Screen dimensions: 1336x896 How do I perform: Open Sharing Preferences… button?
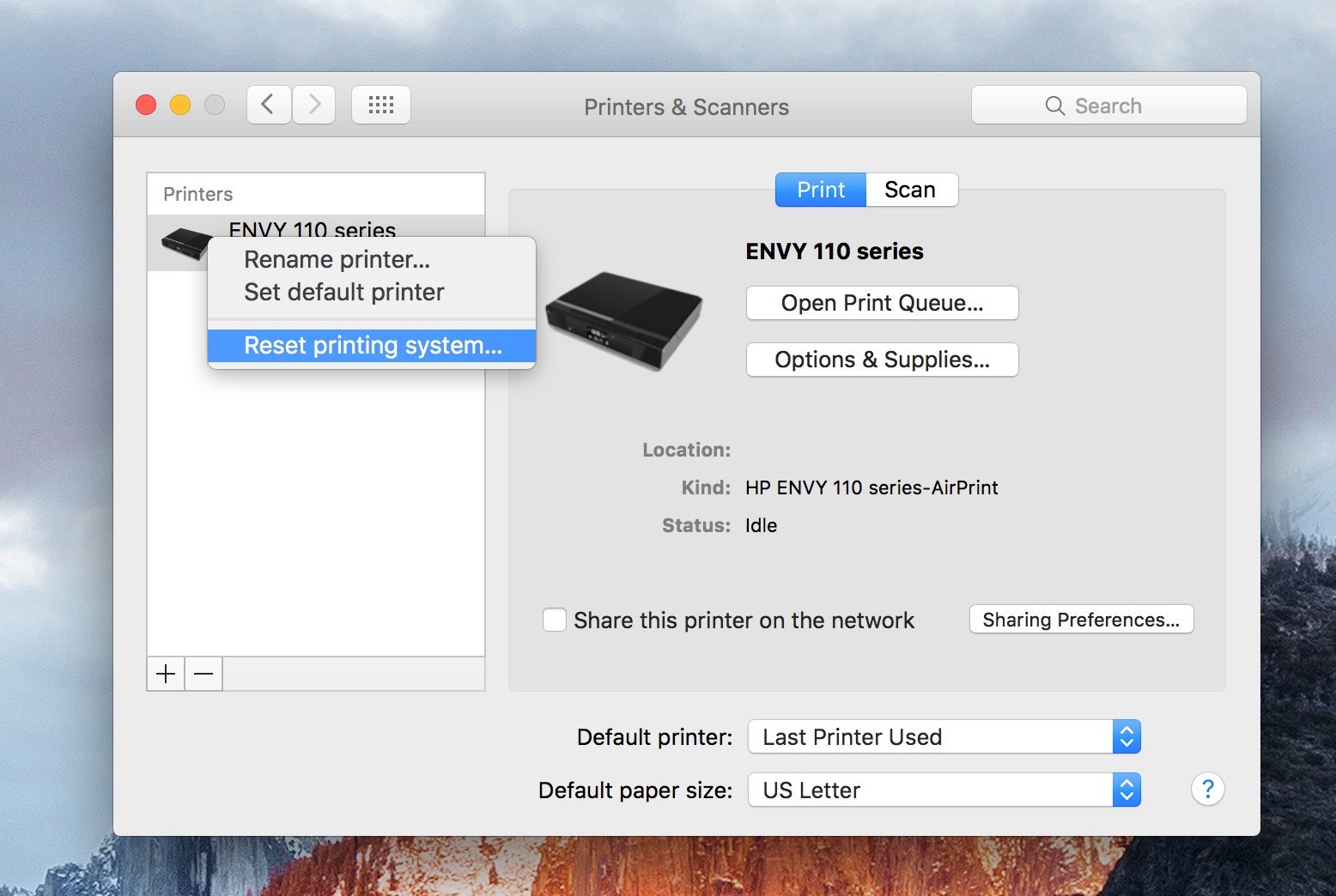pyautogui.click(x=1082, y=620)
